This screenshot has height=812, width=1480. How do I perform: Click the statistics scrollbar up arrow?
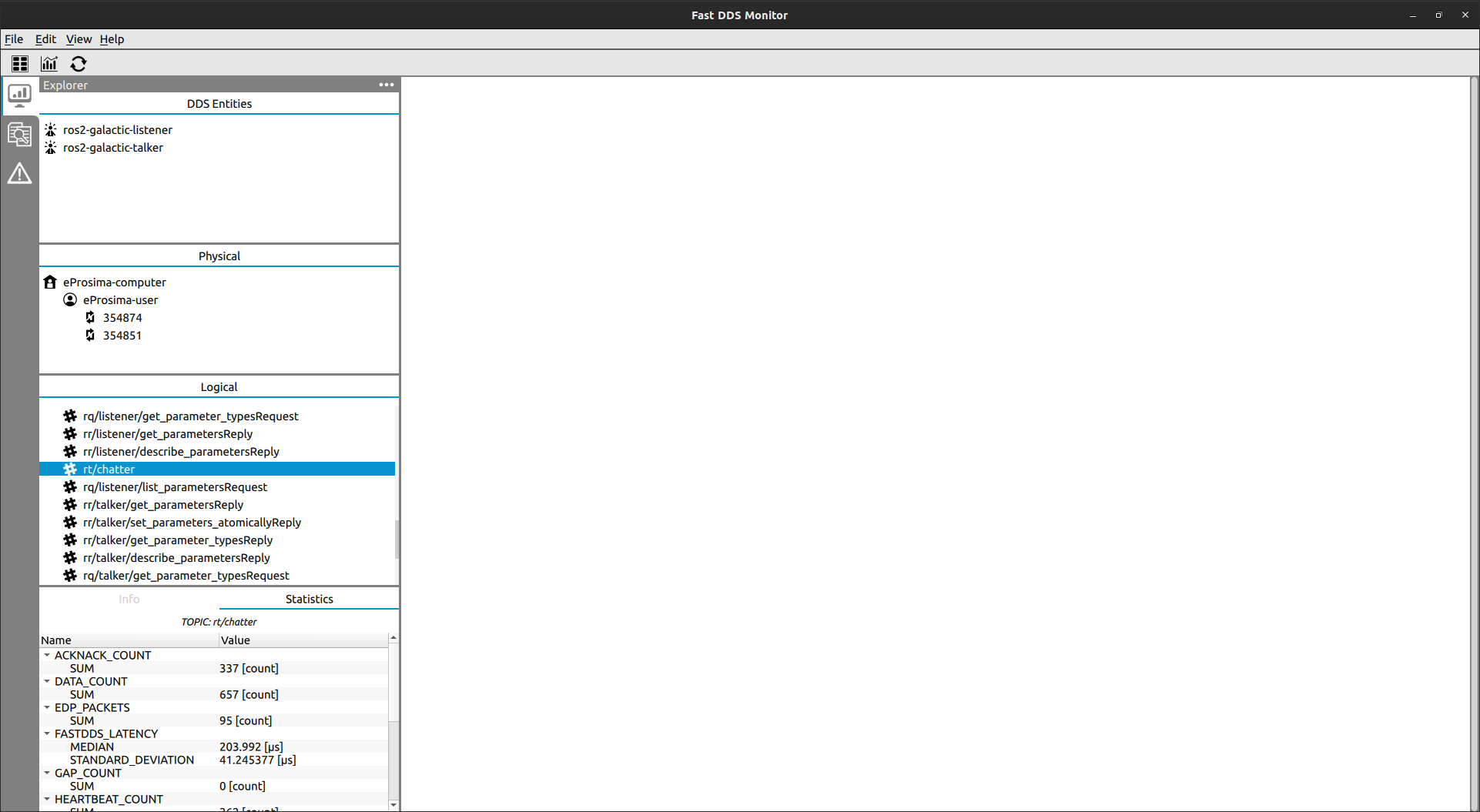click(x=393, y=638)
